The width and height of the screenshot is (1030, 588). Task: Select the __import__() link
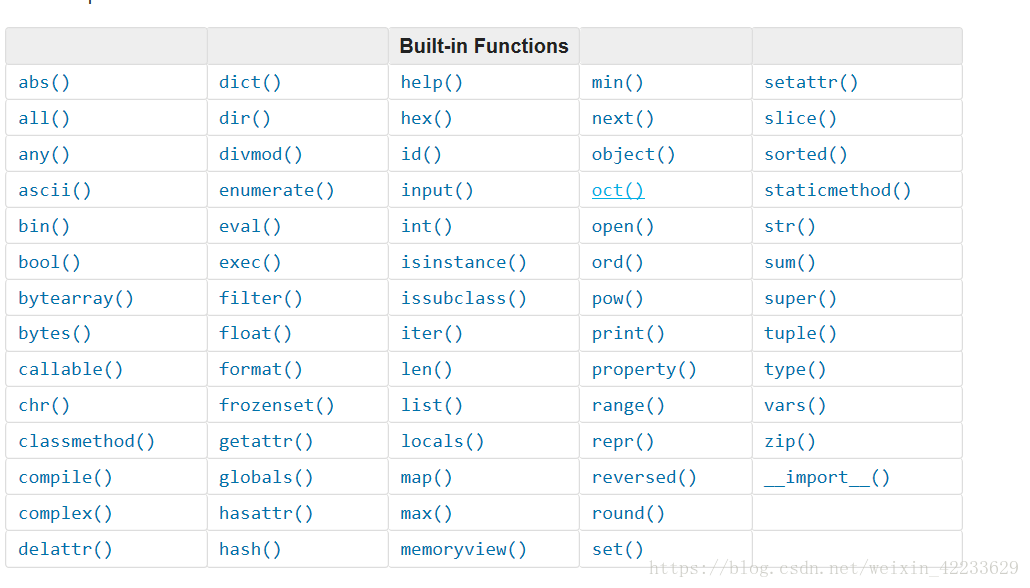pyautogui.click(x=827, y=477)
